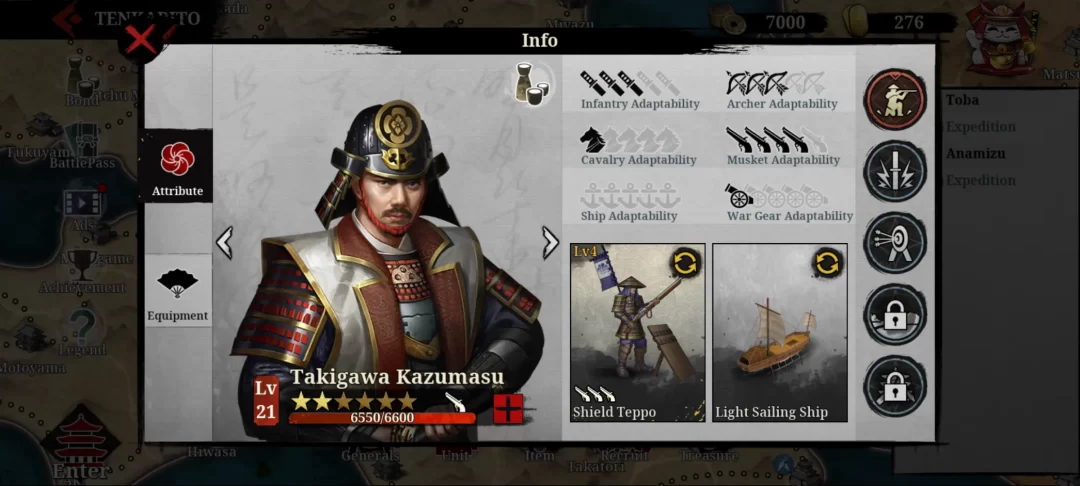1080x486 pixels.
Task: Show the previous general with left arrow
Action: point(225,242)
